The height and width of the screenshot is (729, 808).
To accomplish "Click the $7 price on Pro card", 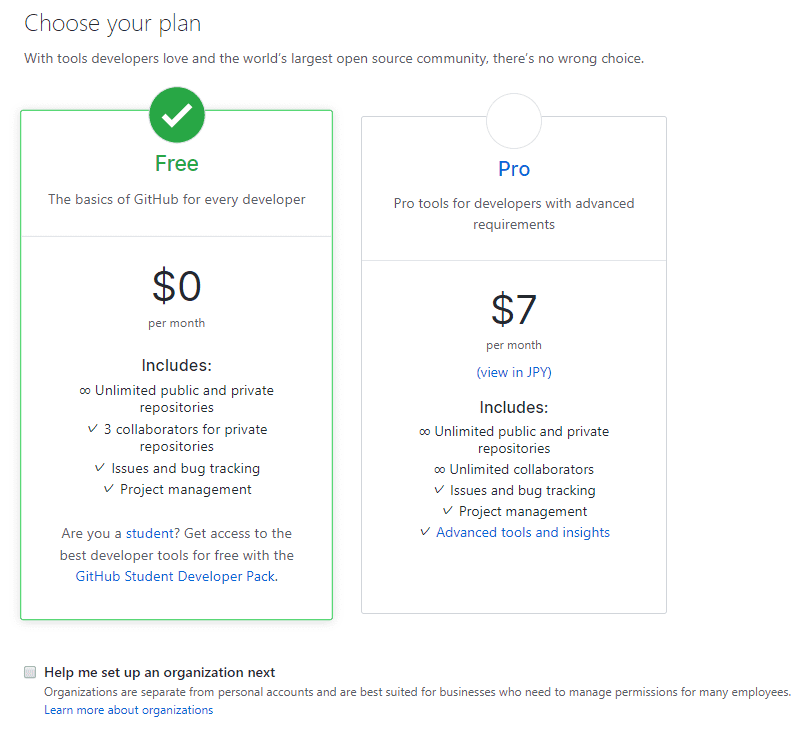I will coord(514,309).
